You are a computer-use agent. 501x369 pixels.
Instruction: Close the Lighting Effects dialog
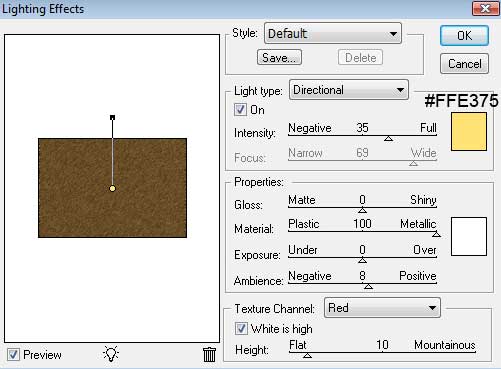click(x=485, y=8)
